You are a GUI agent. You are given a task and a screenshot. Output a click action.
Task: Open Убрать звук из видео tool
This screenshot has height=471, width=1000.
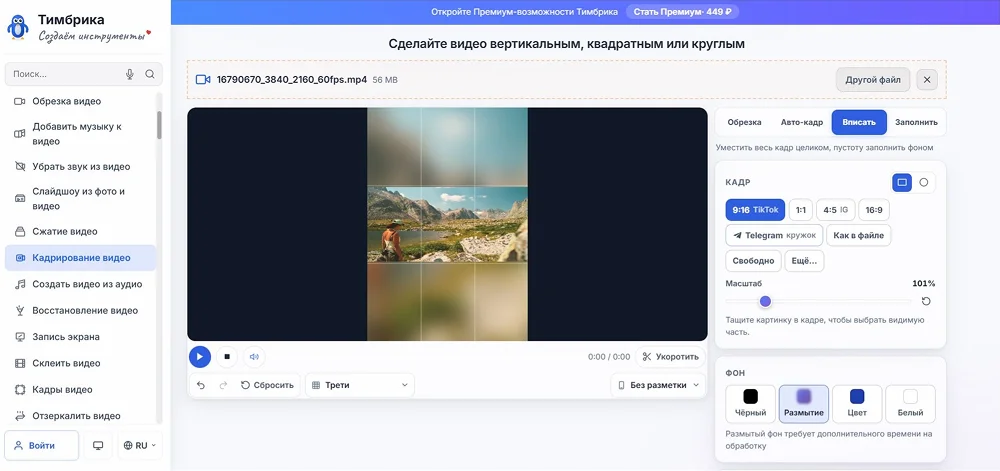pyautogui.click(x=80, y=166)
